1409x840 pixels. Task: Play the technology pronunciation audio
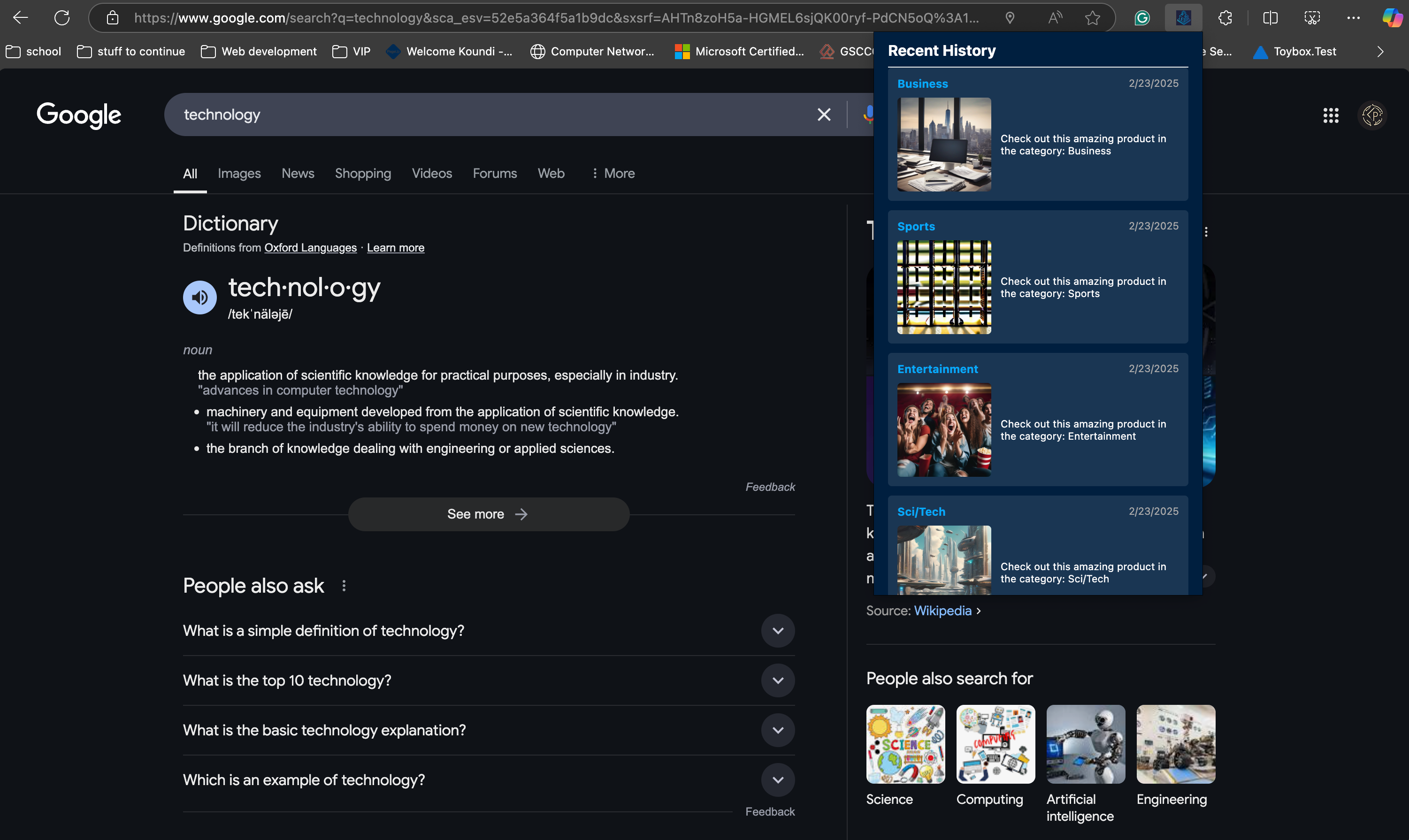(199, 297)
